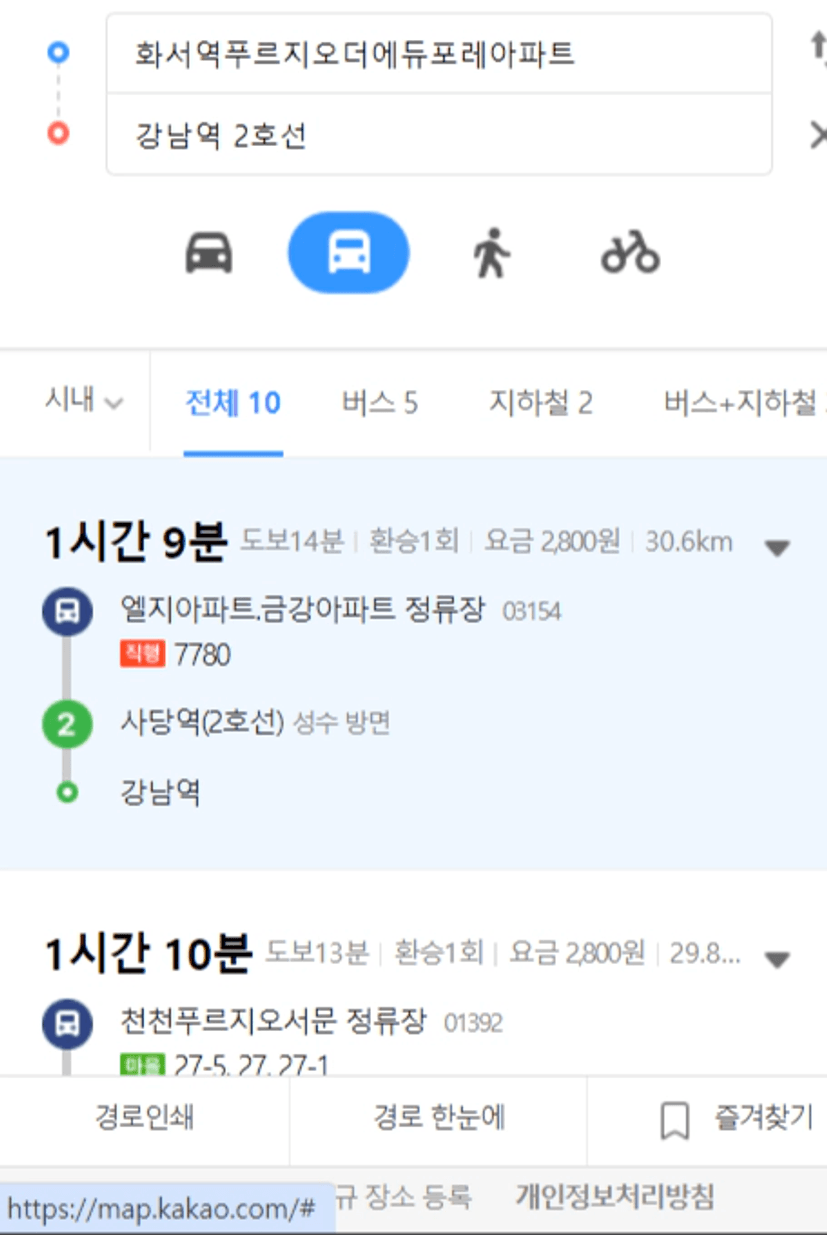Open the 시내 dropdown filter
The height and width of the screenshot is (1235, 827).
(x=84, y=401)
